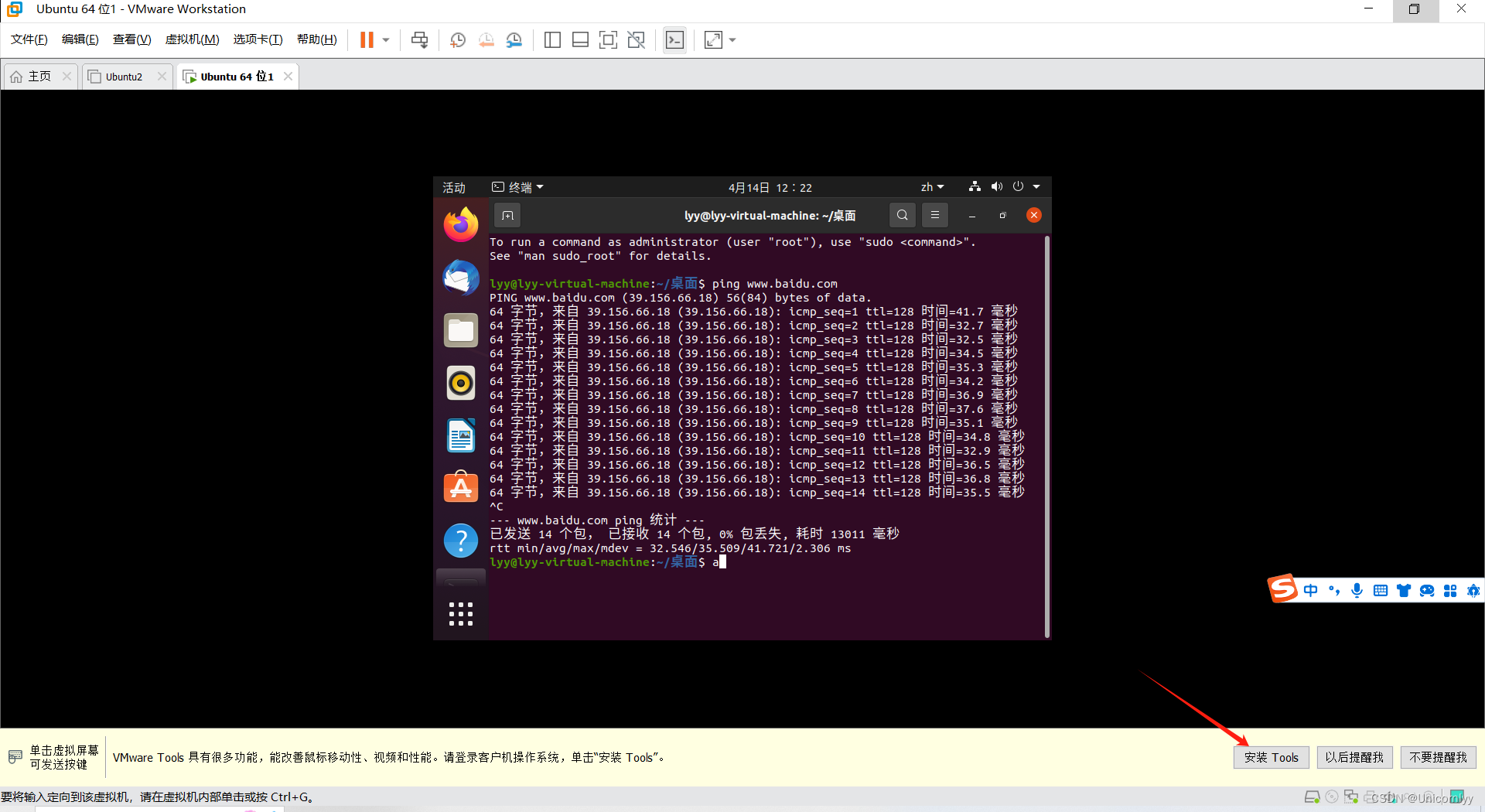The height and width of the screenshot is (812, 1485).
Task: Switch to Unity mode
Action: pyautogui.click(x=637, y=40)
